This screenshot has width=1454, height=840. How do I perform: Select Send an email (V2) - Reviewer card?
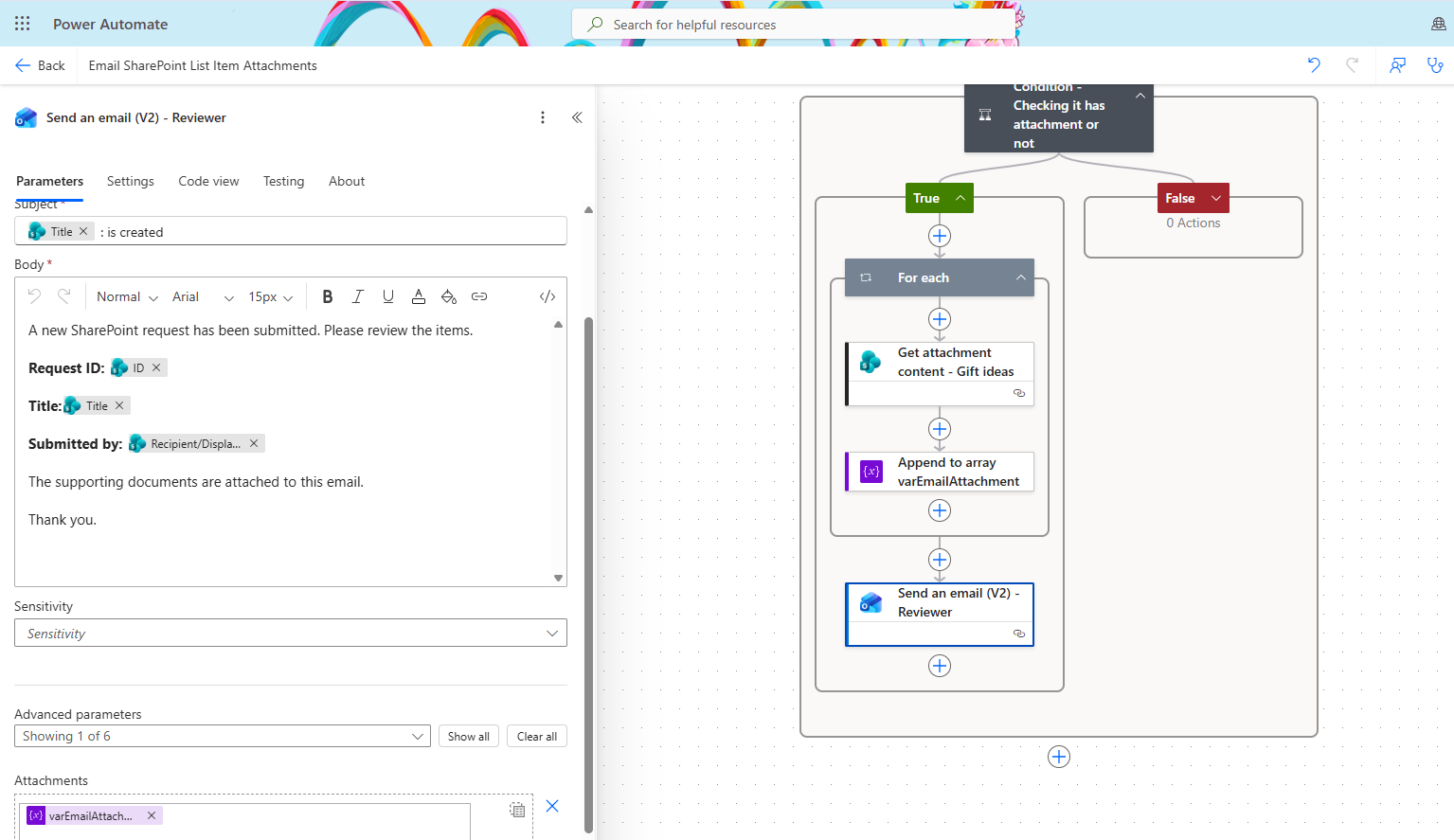(940, 615)
